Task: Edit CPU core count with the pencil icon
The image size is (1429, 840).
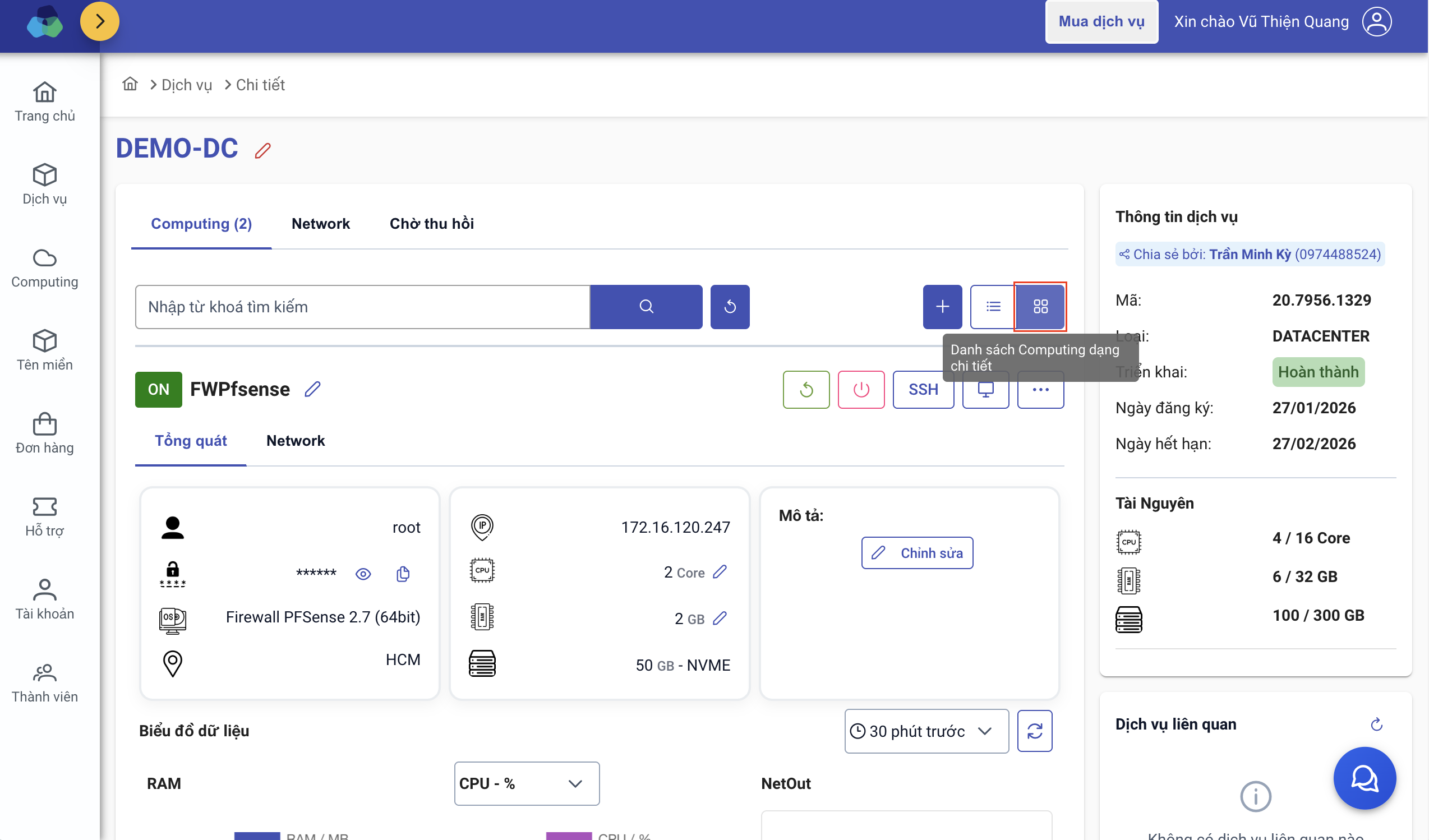Action: click(720, 572)
